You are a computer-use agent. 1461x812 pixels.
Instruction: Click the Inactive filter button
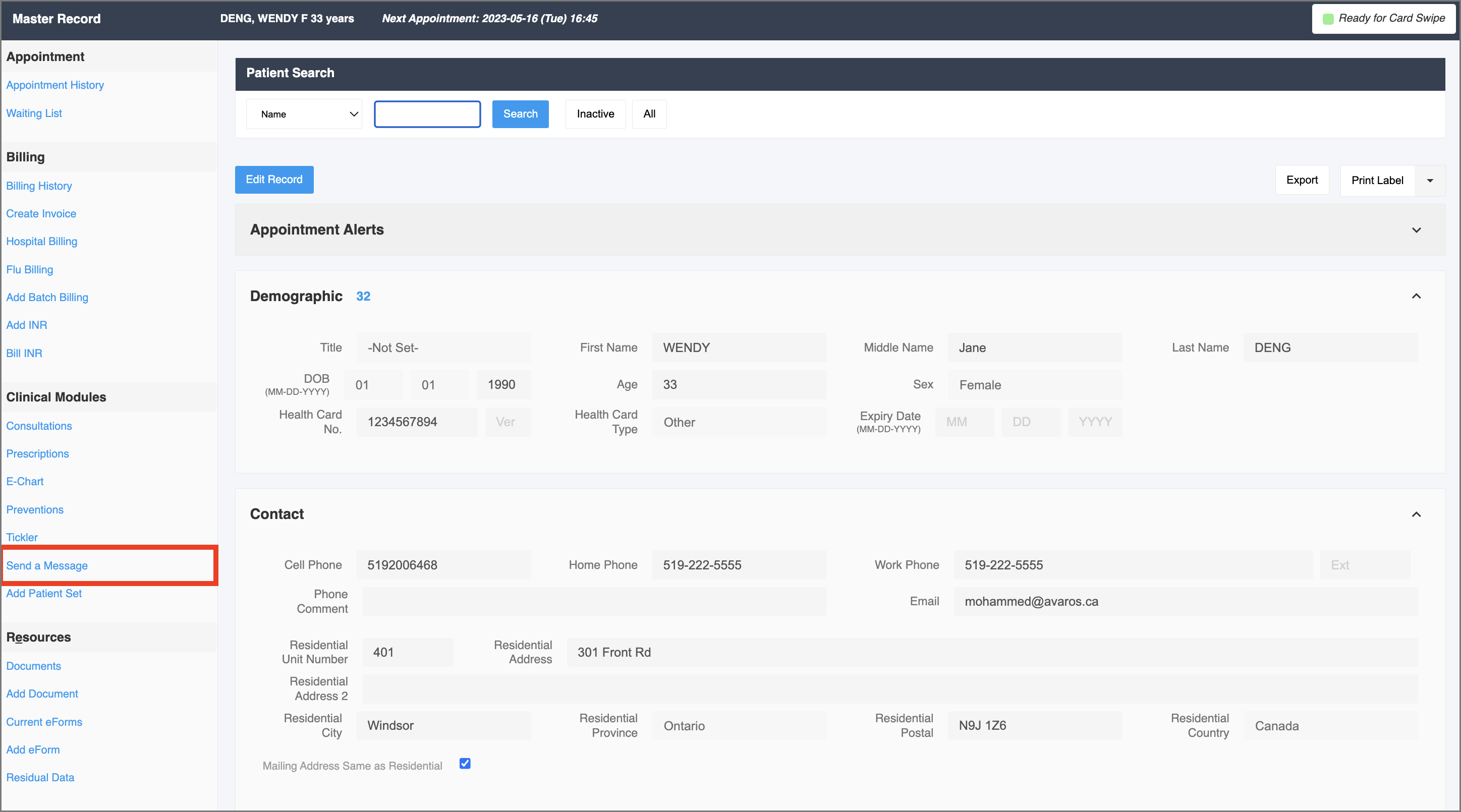point(595,114)
